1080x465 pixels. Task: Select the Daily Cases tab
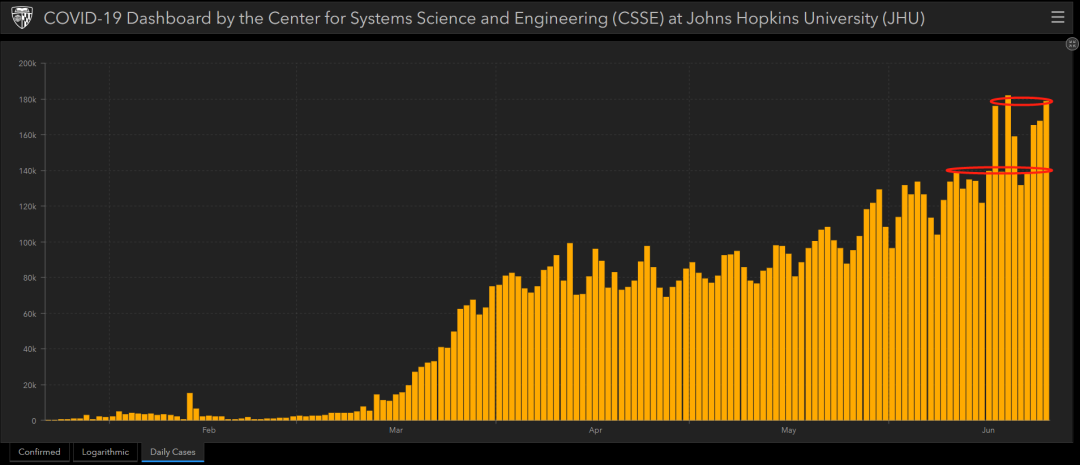tap(173, 452)
